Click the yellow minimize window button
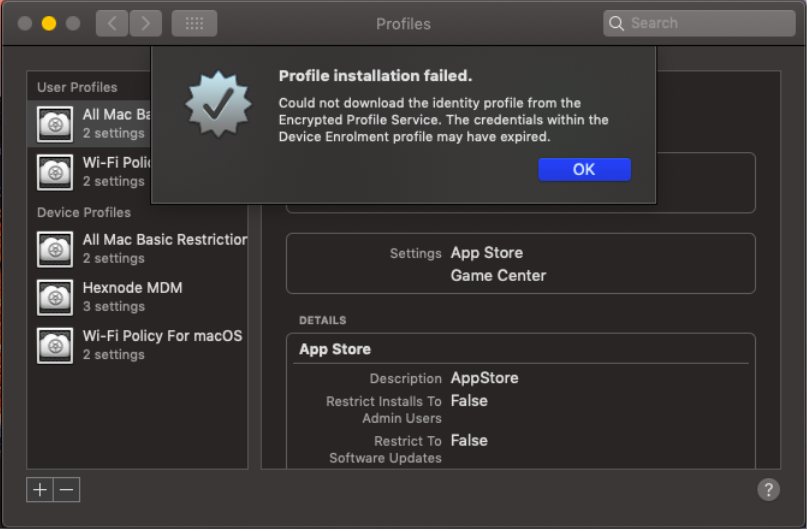Screen dimensions: 807x531 49,23
